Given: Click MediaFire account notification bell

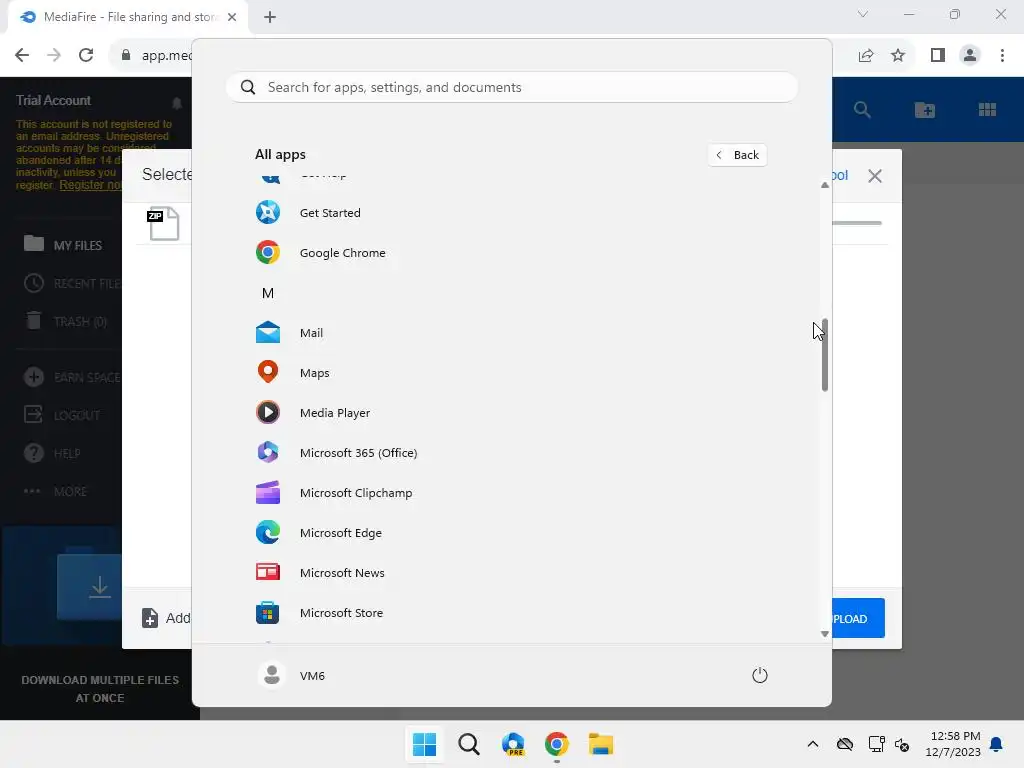Looking at the screenshot, I should coord(177,103).
